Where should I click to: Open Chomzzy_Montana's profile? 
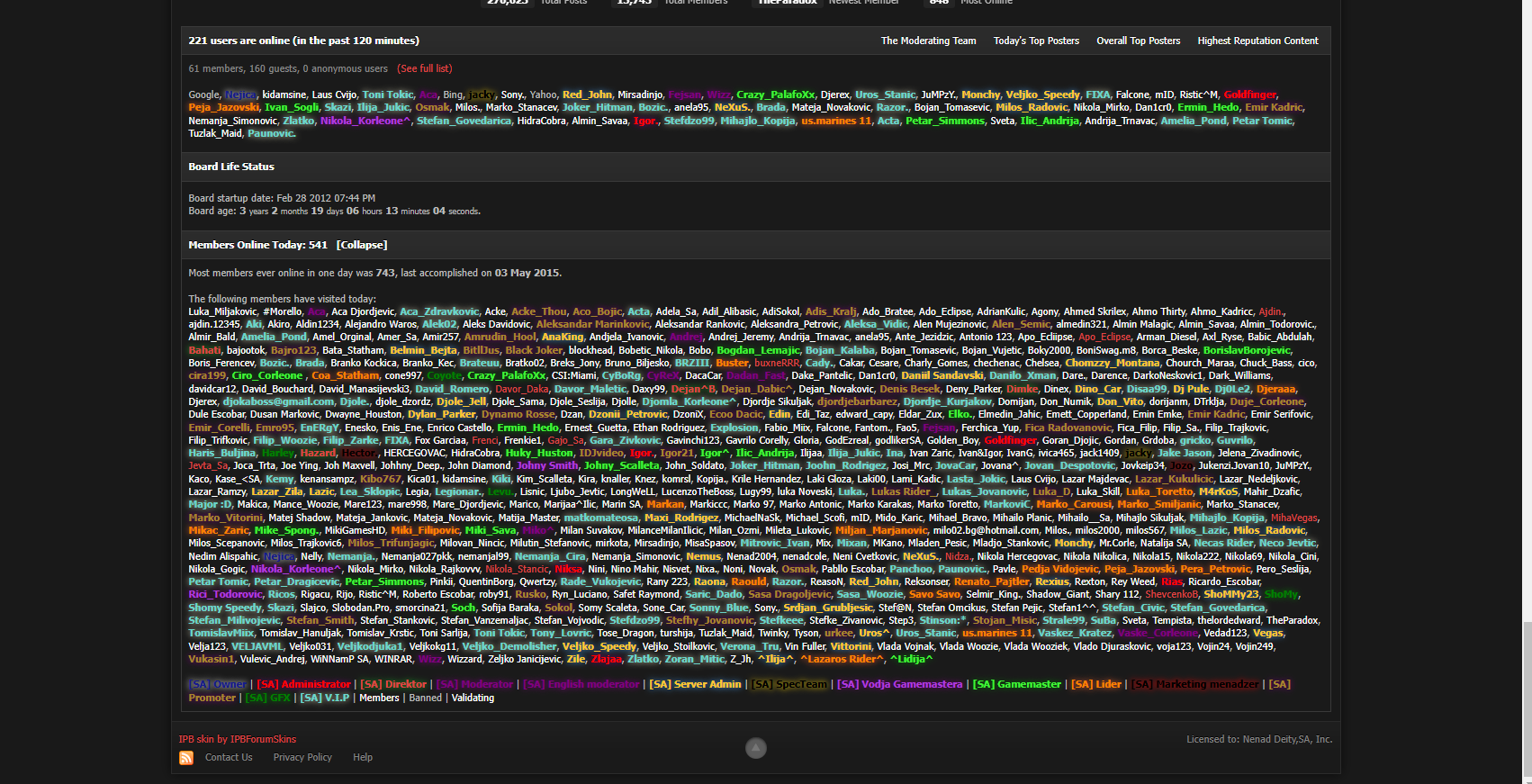tap(1113, 363)
